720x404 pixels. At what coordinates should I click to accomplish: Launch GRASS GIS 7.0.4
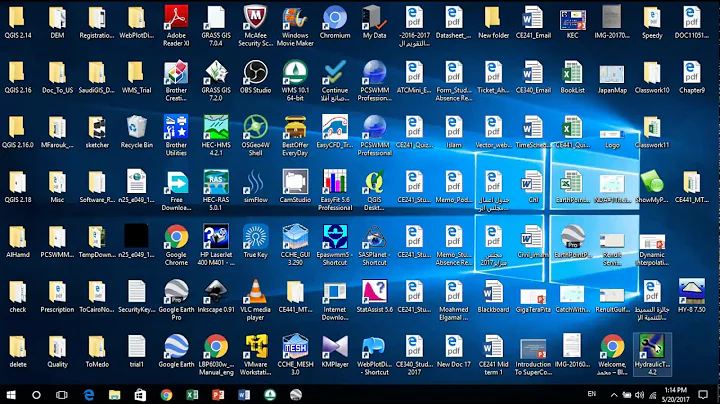coord(216,26)
